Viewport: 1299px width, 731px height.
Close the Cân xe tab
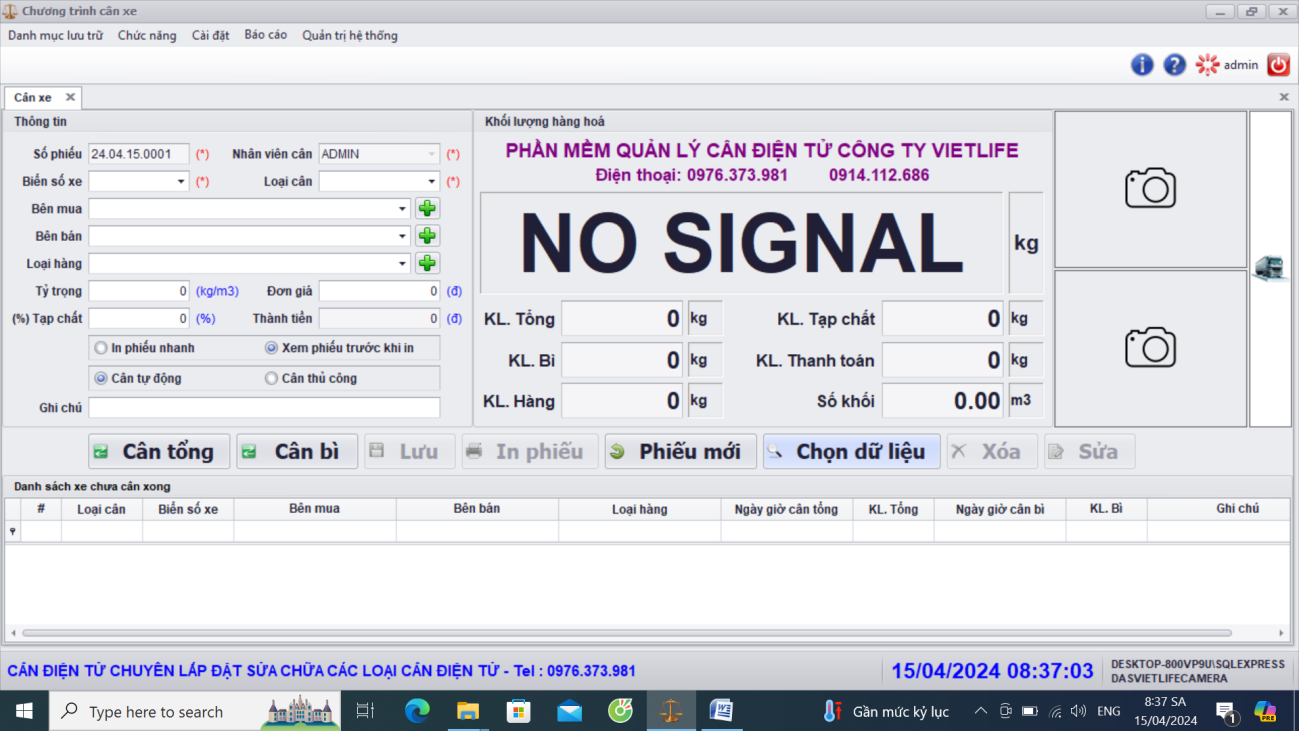click(70, 97)
